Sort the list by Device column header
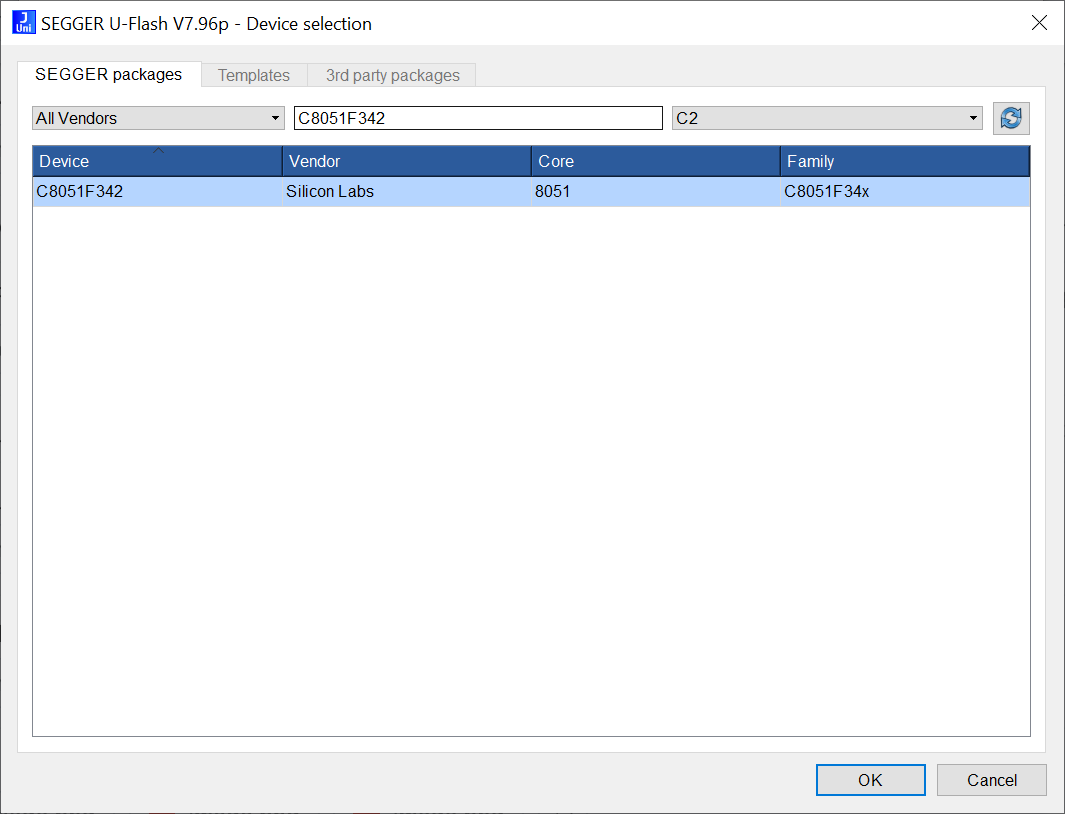Screen dimensions: 1065x814 pos(158,161)
